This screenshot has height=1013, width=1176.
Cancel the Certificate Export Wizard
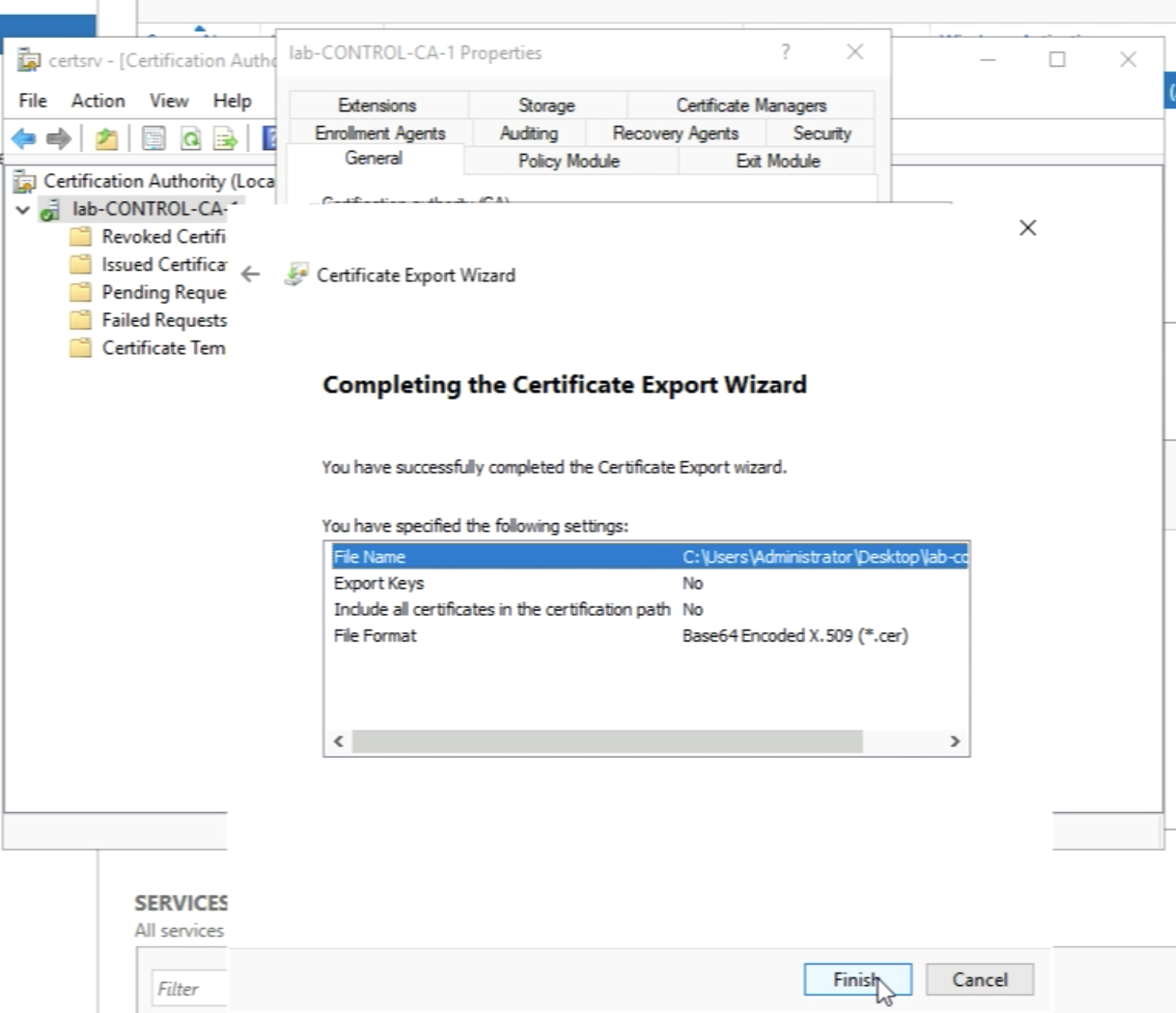[979, 980]
